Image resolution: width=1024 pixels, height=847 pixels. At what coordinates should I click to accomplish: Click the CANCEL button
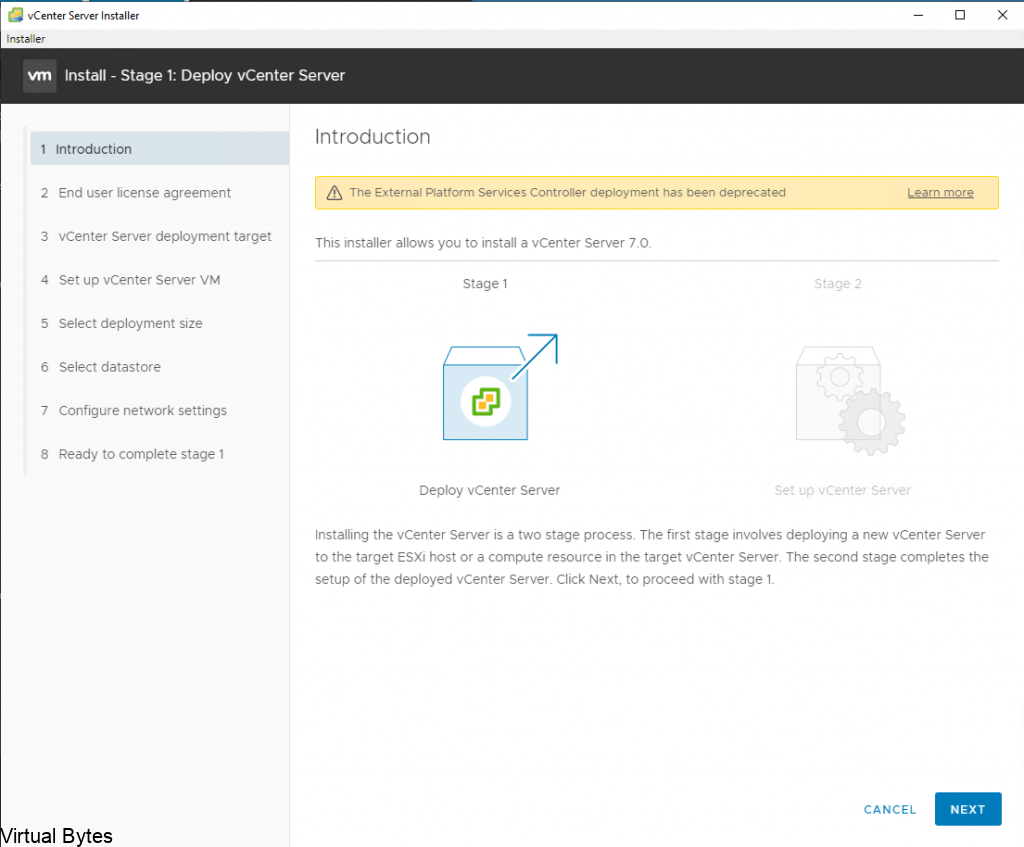click(889, 810)
